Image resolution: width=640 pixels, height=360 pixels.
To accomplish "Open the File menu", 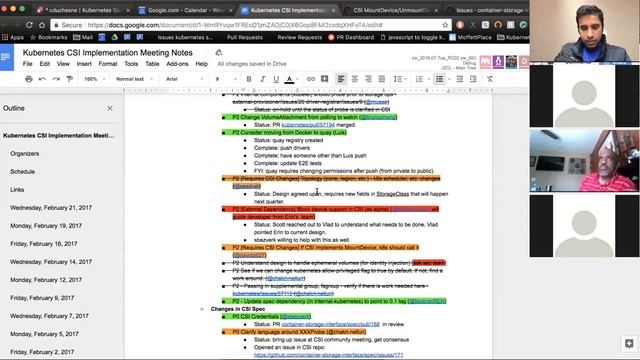I will click(27, 64).
